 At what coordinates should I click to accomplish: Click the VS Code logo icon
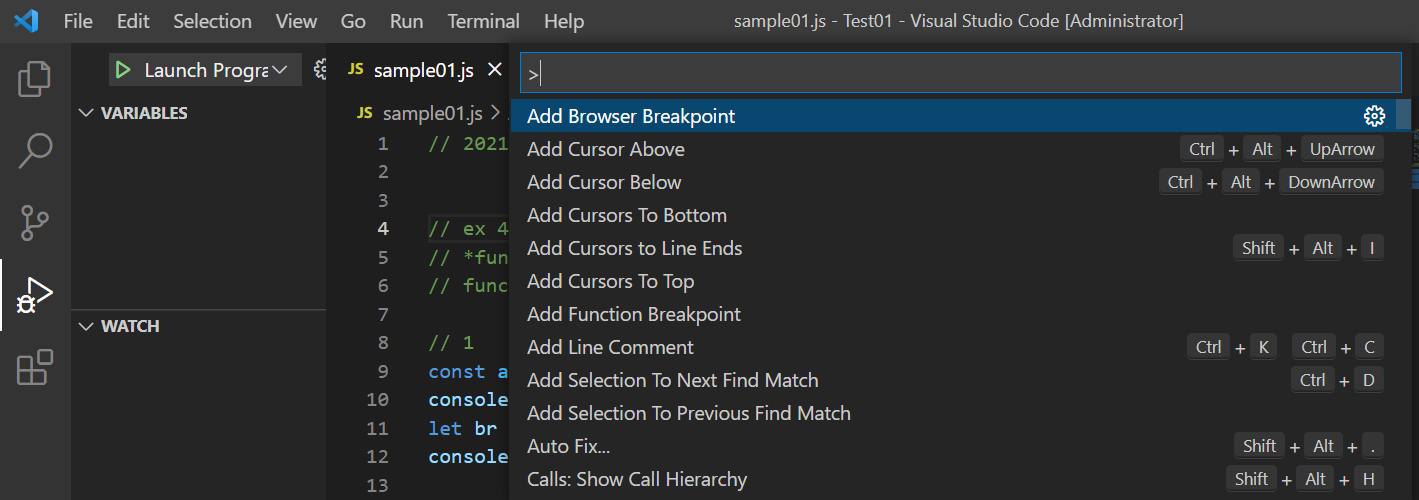tap(27, 21)
